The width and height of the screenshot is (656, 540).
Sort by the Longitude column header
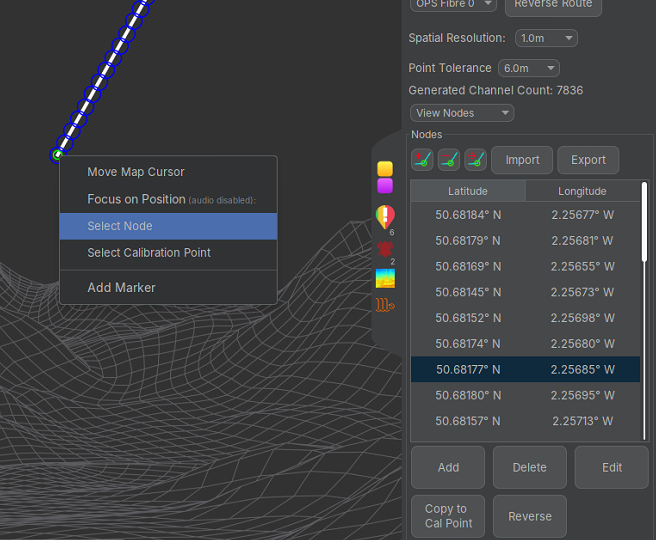pyautogui.click(x=582, y=191)
